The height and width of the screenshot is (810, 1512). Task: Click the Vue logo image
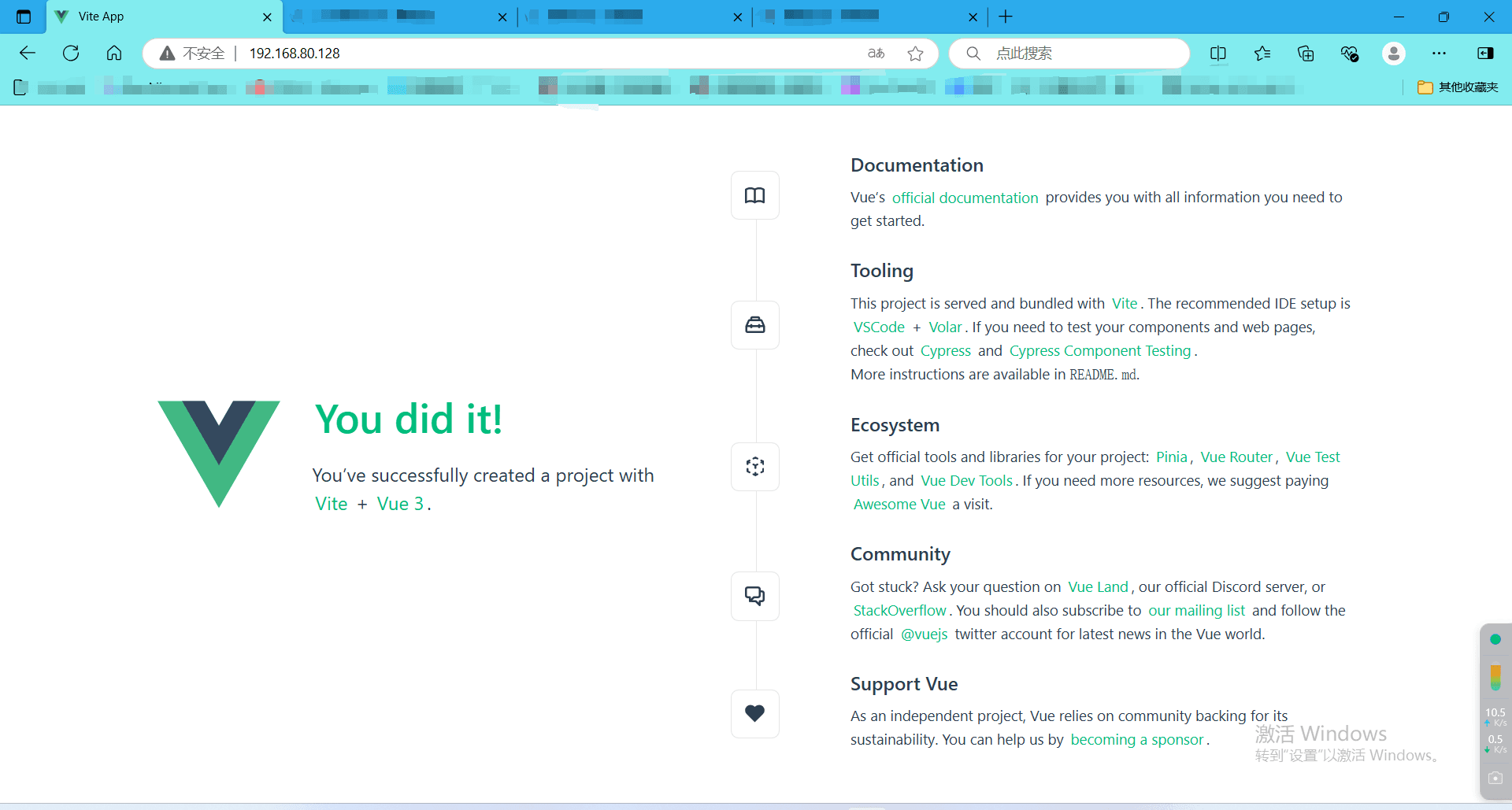[219, 454]
